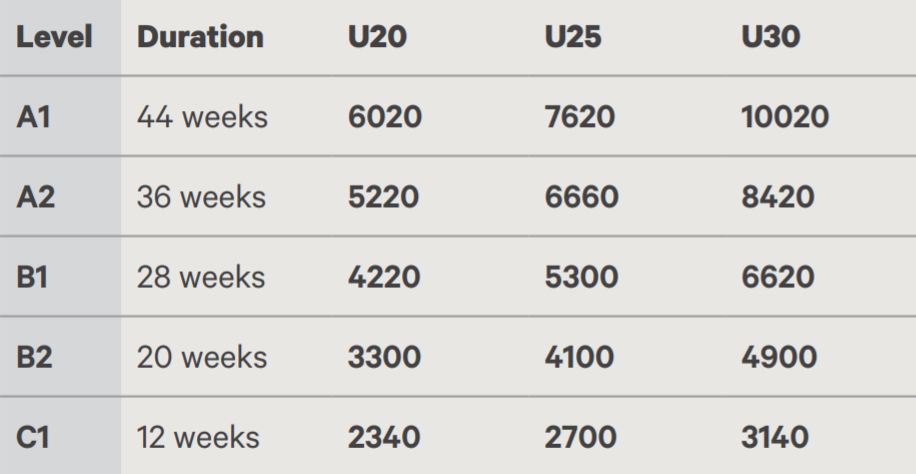The width and height of the screenshot is (916, 474).
Task: Select the U25 column header
Action: tap(573, 37)
